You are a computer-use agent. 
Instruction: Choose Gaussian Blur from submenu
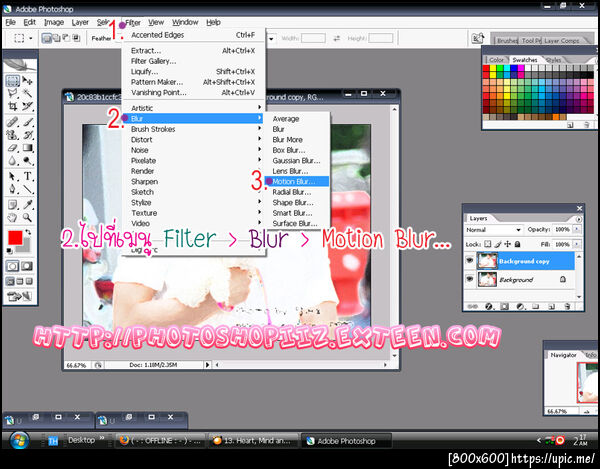tap(297, 160)
